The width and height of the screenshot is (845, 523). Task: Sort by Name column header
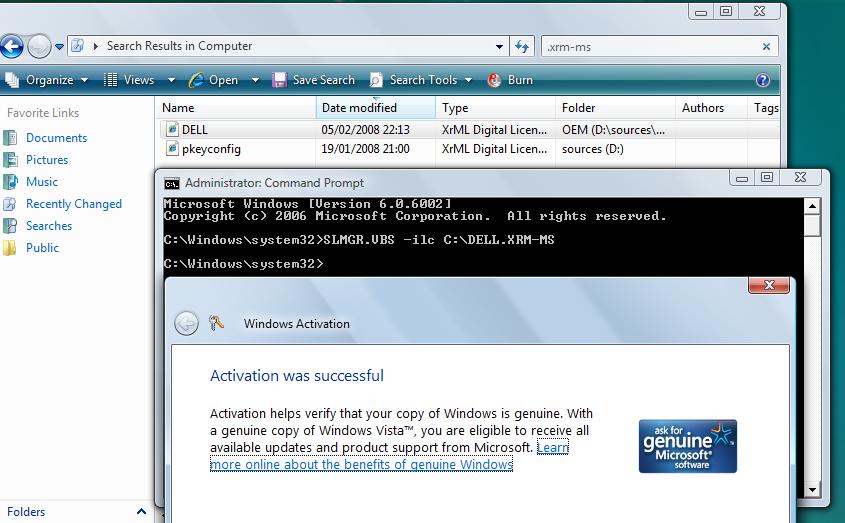[236, 108]
